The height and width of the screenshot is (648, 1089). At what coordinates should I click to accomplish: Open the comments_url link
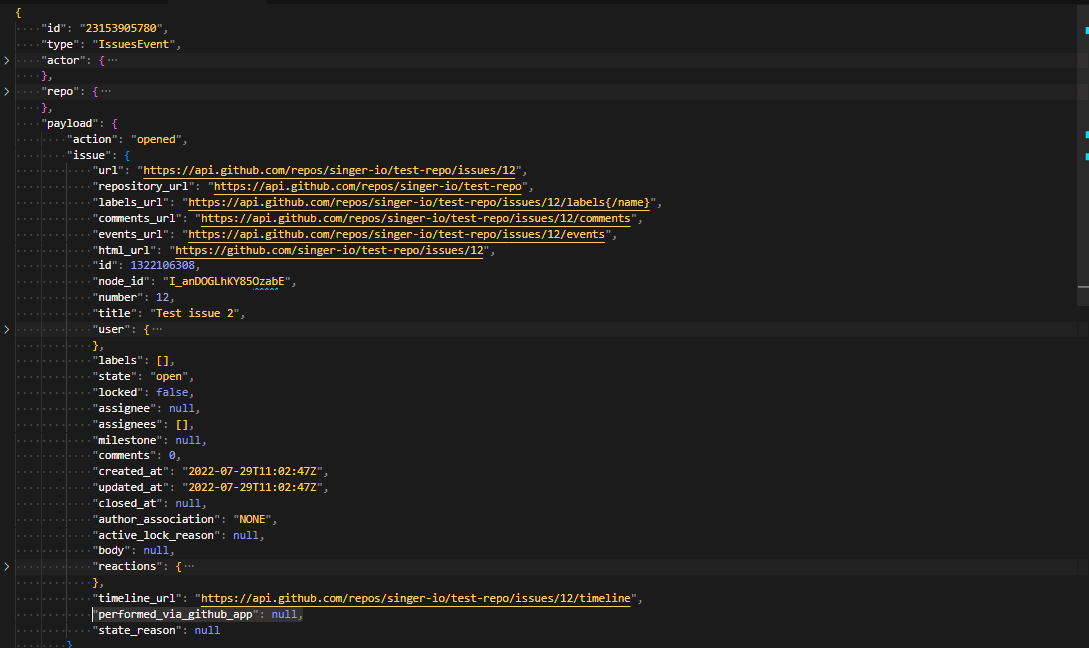point(415,218)
